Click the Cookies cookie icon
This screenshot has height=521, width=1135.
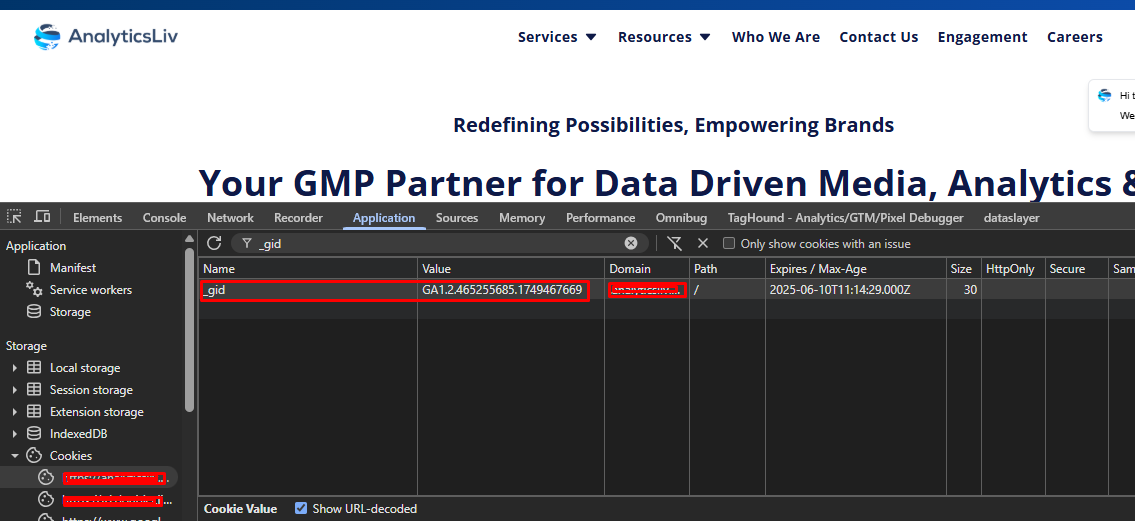click(34, 456)
